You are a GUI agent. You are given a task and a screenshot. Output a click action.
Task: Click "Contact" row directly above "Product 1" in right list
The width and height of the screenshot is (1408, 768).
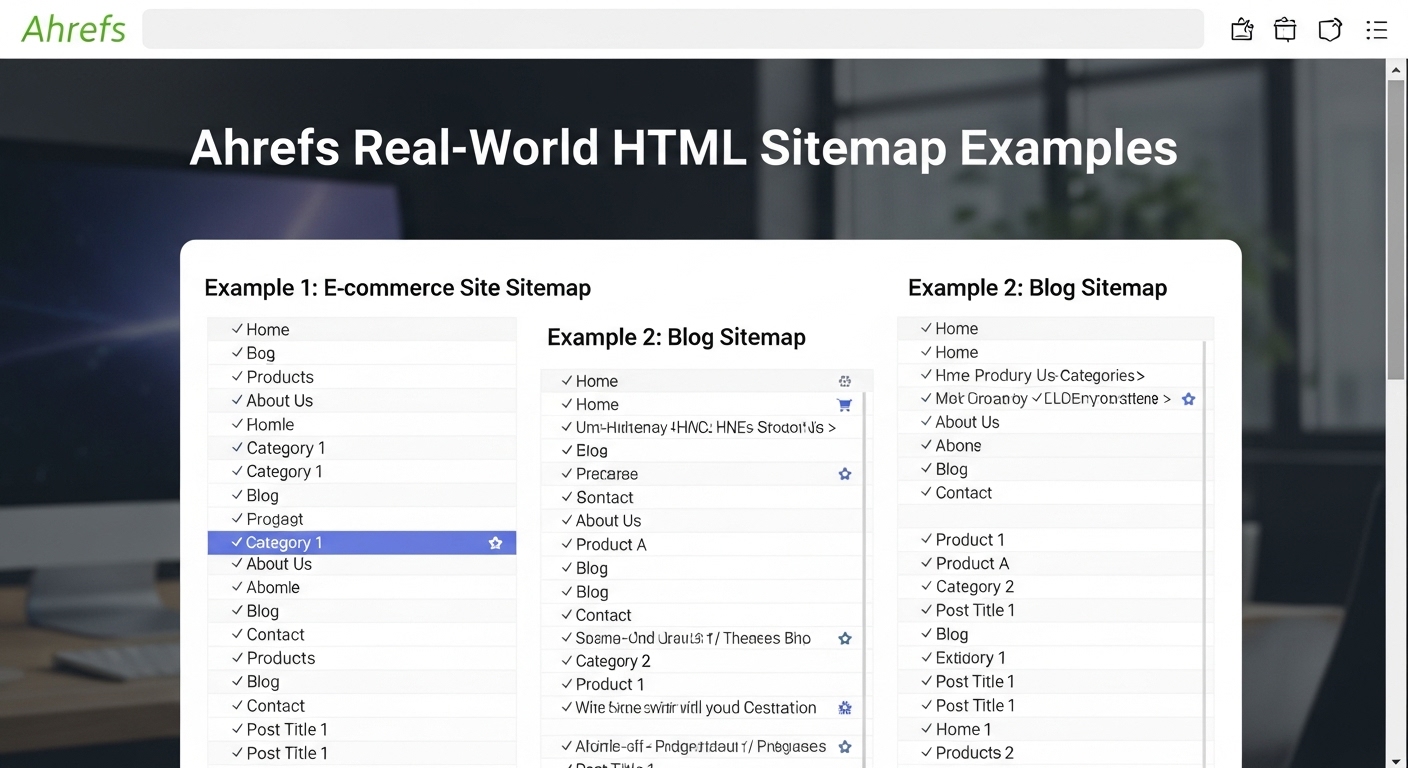point(1051,493)
